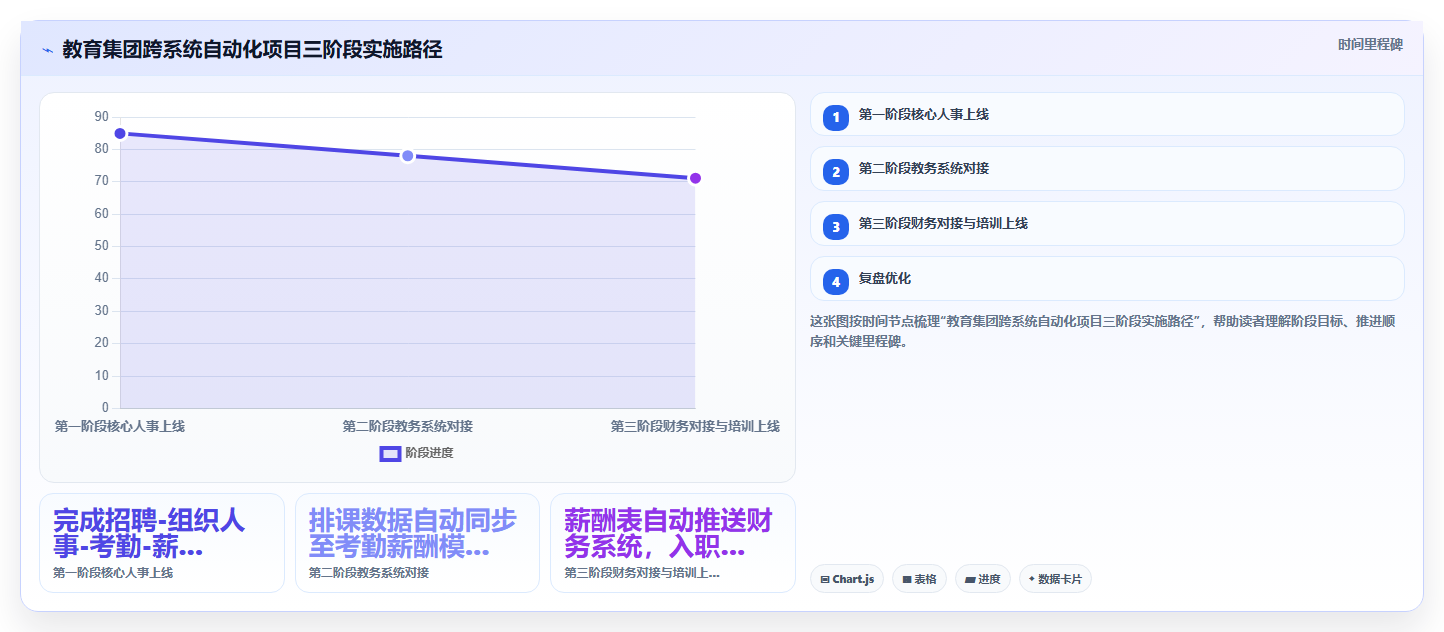
Task: Open the 复盘优化 step row
Action: [x=1107, y=278]
